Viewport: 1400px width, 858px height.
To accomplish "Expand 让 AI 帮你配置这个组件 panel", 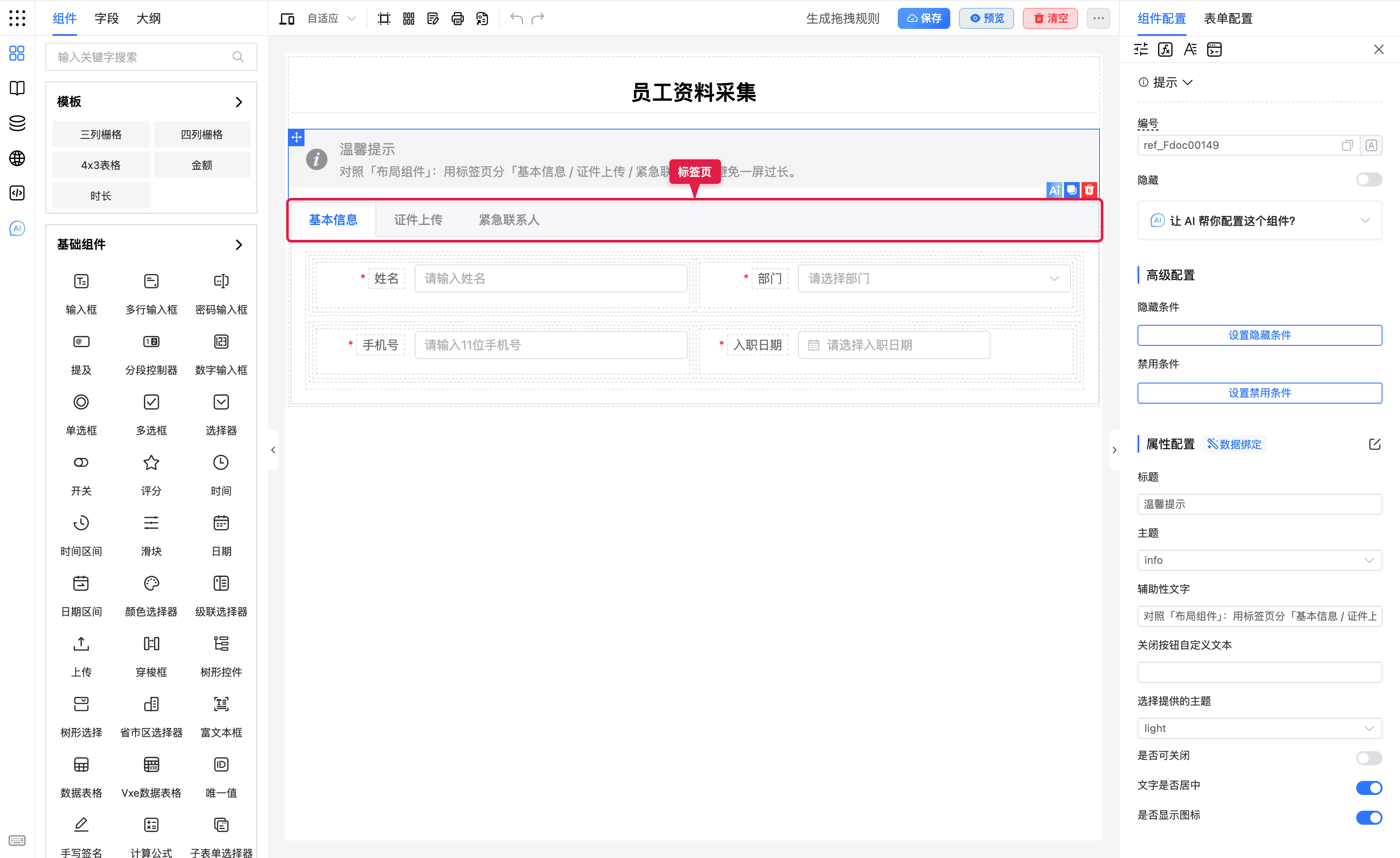I will click(1260, 221).
